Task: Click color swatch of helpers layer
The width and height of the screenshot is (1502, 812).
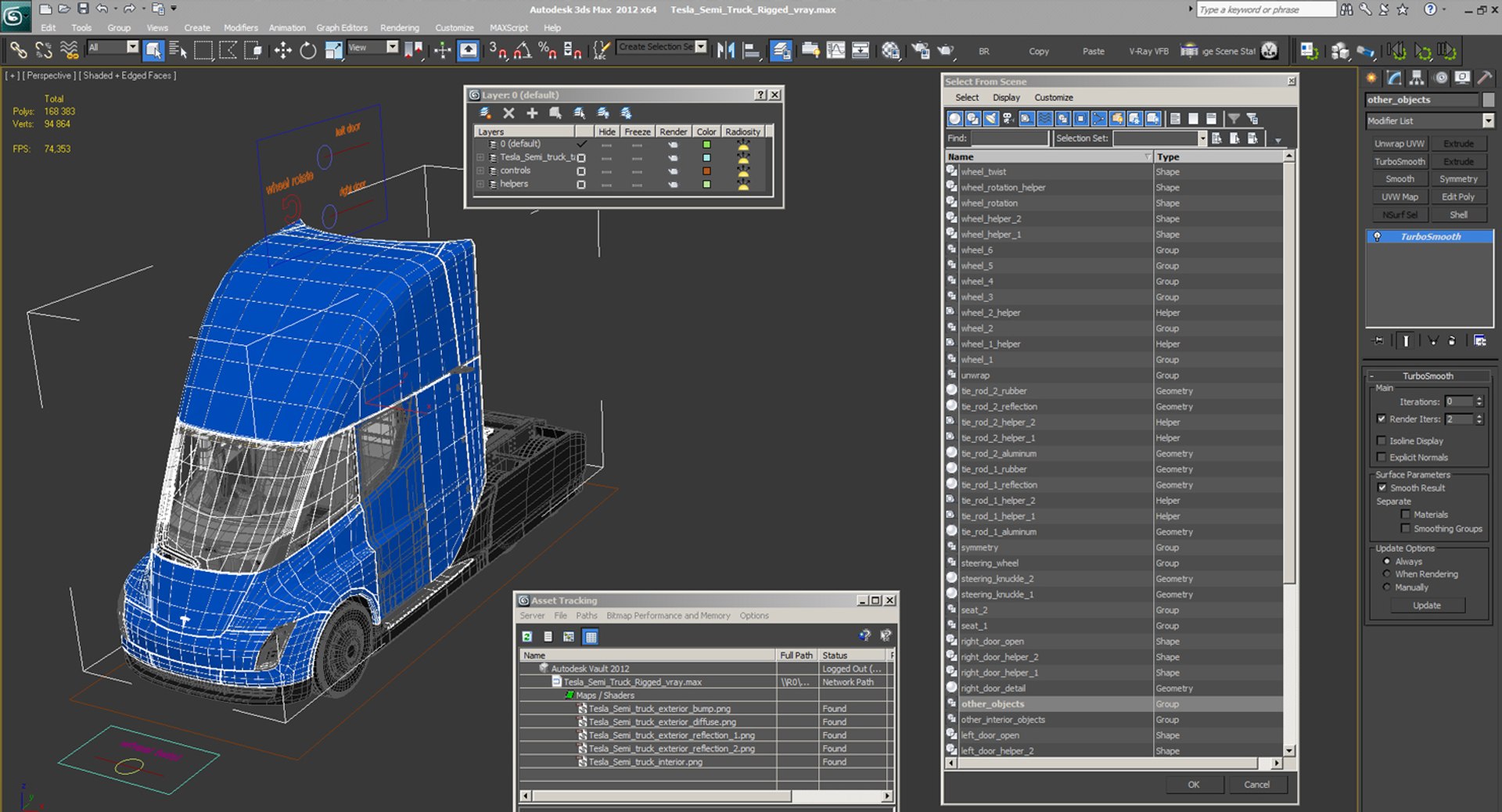Action: point(706,185)
